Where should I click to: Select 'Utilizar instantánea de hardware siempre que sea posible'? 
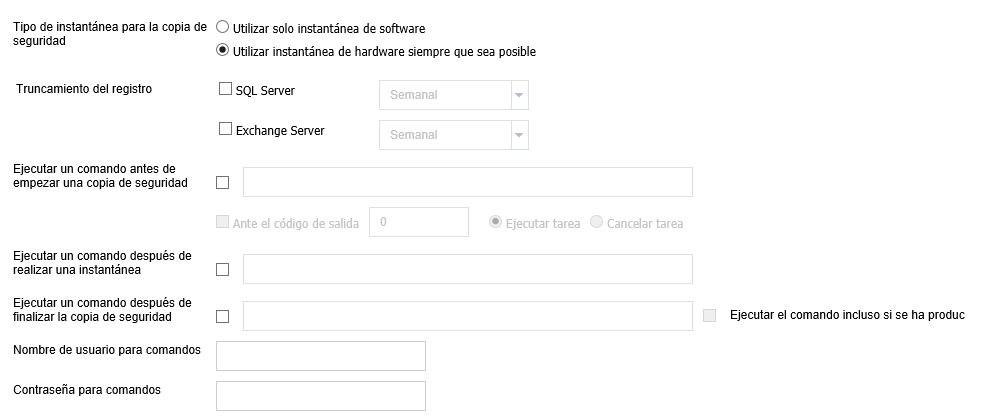pos(223,50)
